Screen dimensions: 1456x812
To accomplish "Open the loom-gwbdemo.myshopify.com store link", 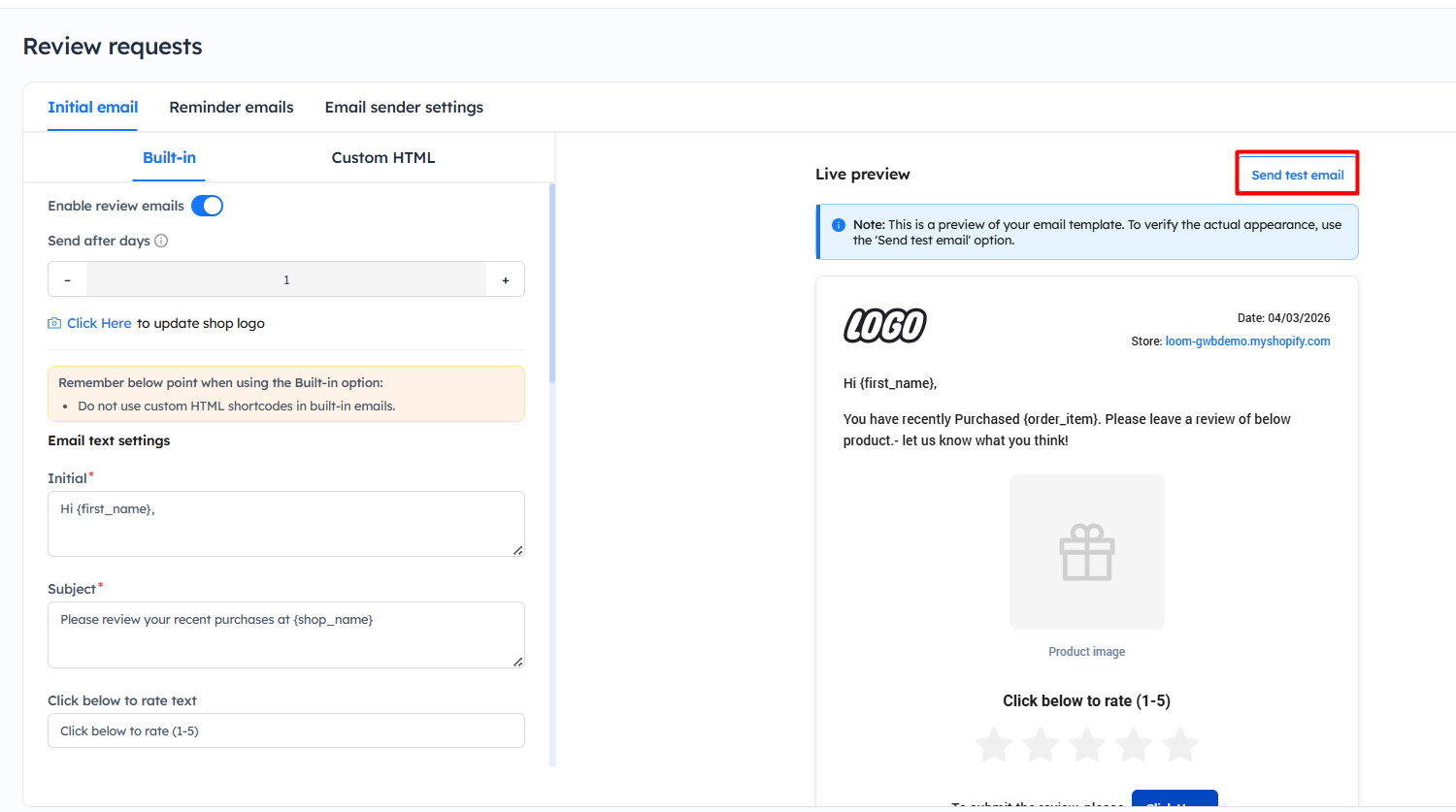I will 1247,341.
